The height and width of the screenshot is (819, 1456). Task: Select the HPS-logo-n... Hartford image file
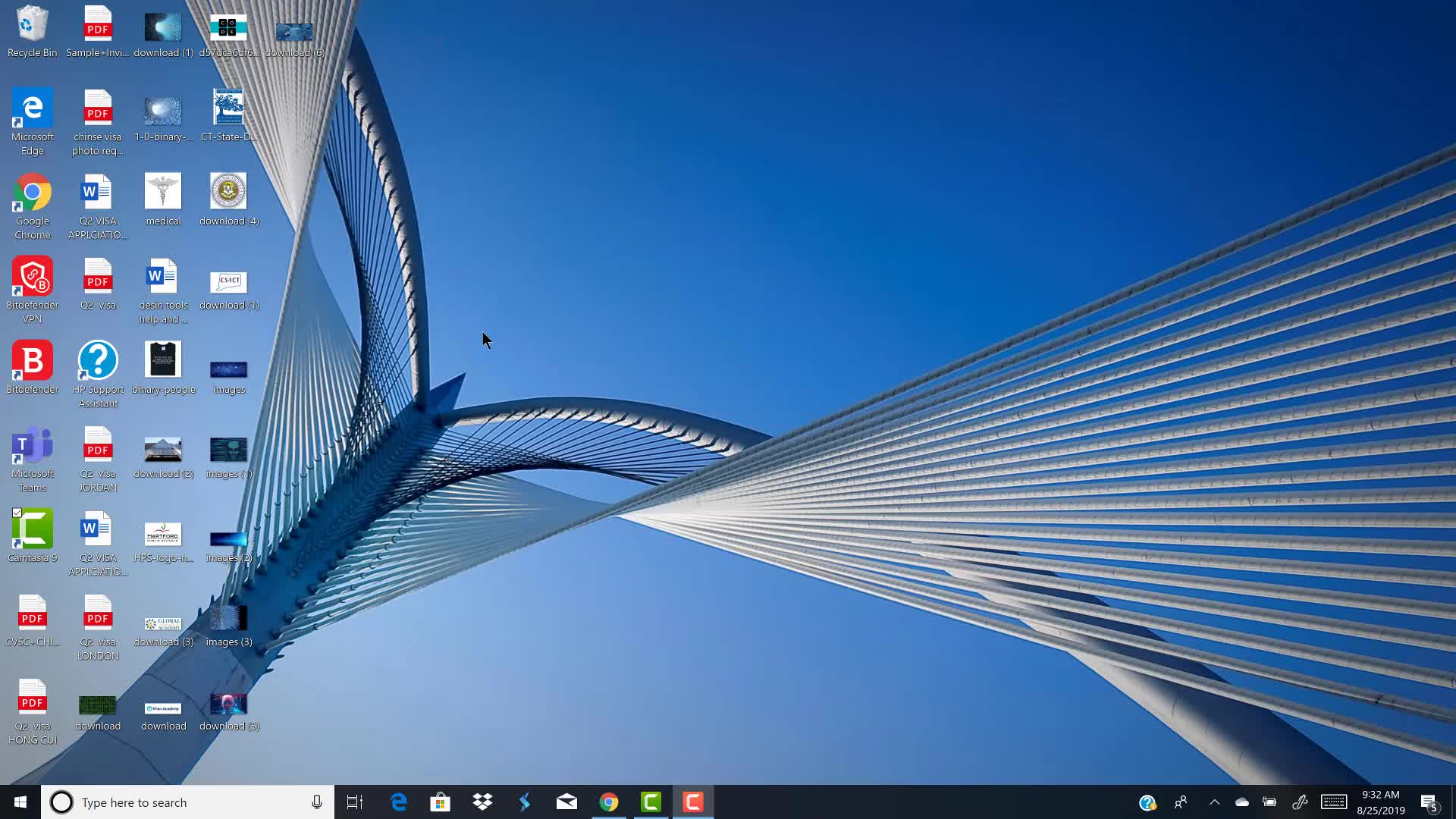click(x=163, y=543)
